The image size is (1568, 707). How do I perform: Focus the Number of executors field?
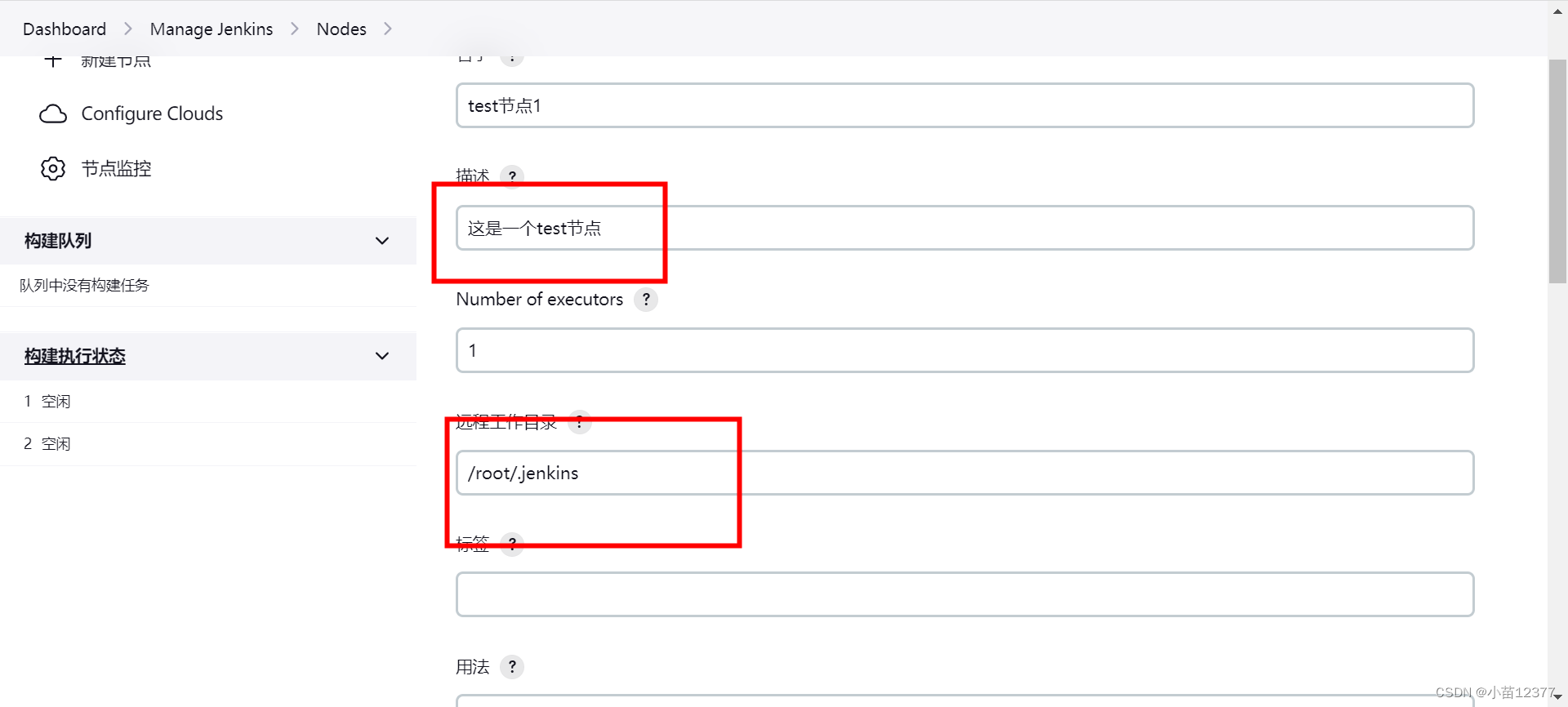(x=964, y=350)
